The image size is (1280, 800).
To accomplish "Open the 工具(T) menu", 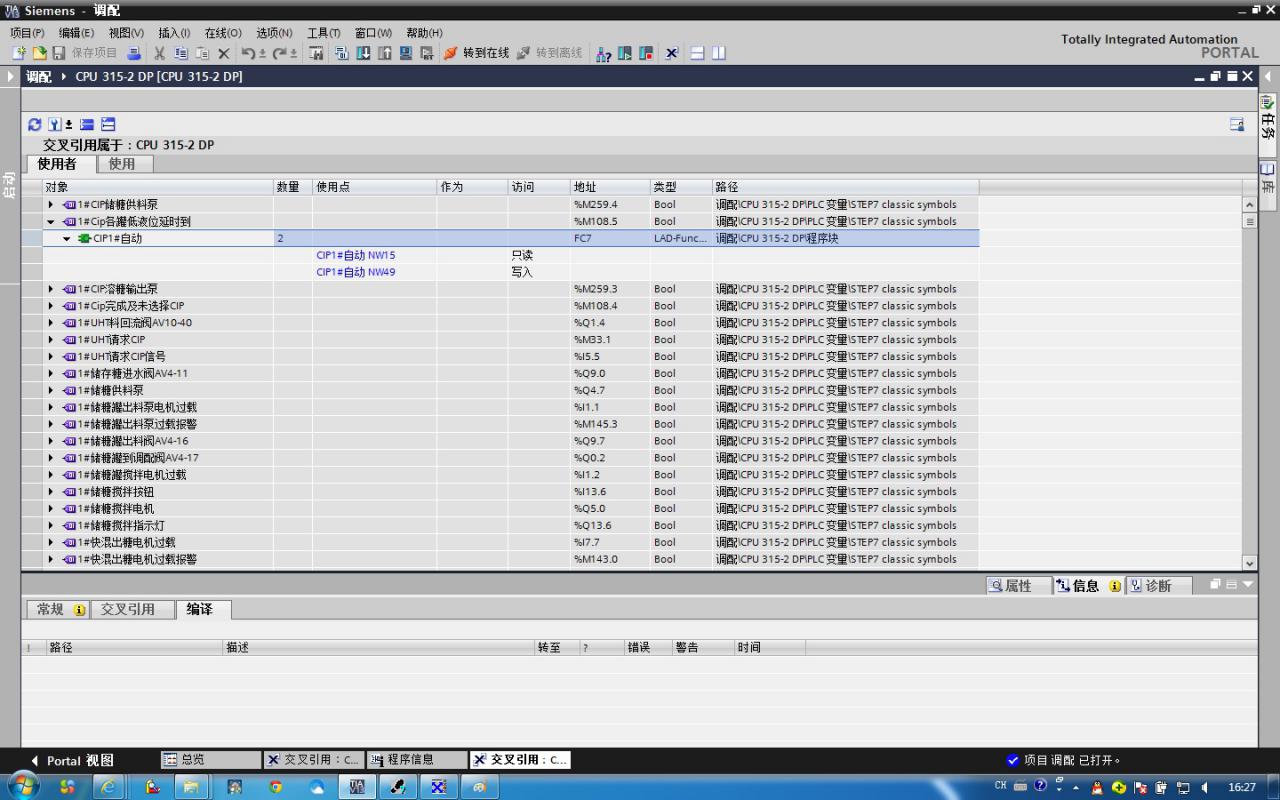I will (324, 33).
